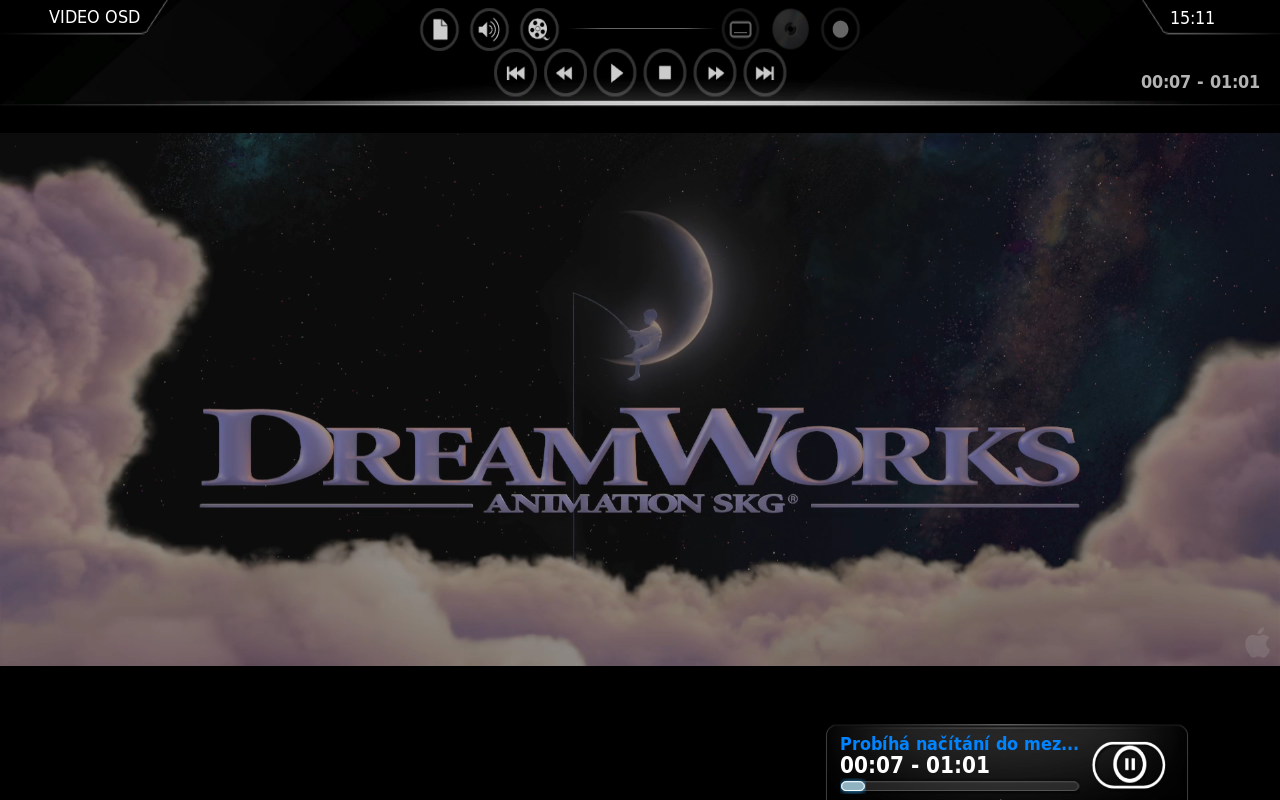This screenshot has height=800, width=1280.
Task: Skip to previous item
Action: 515,73
